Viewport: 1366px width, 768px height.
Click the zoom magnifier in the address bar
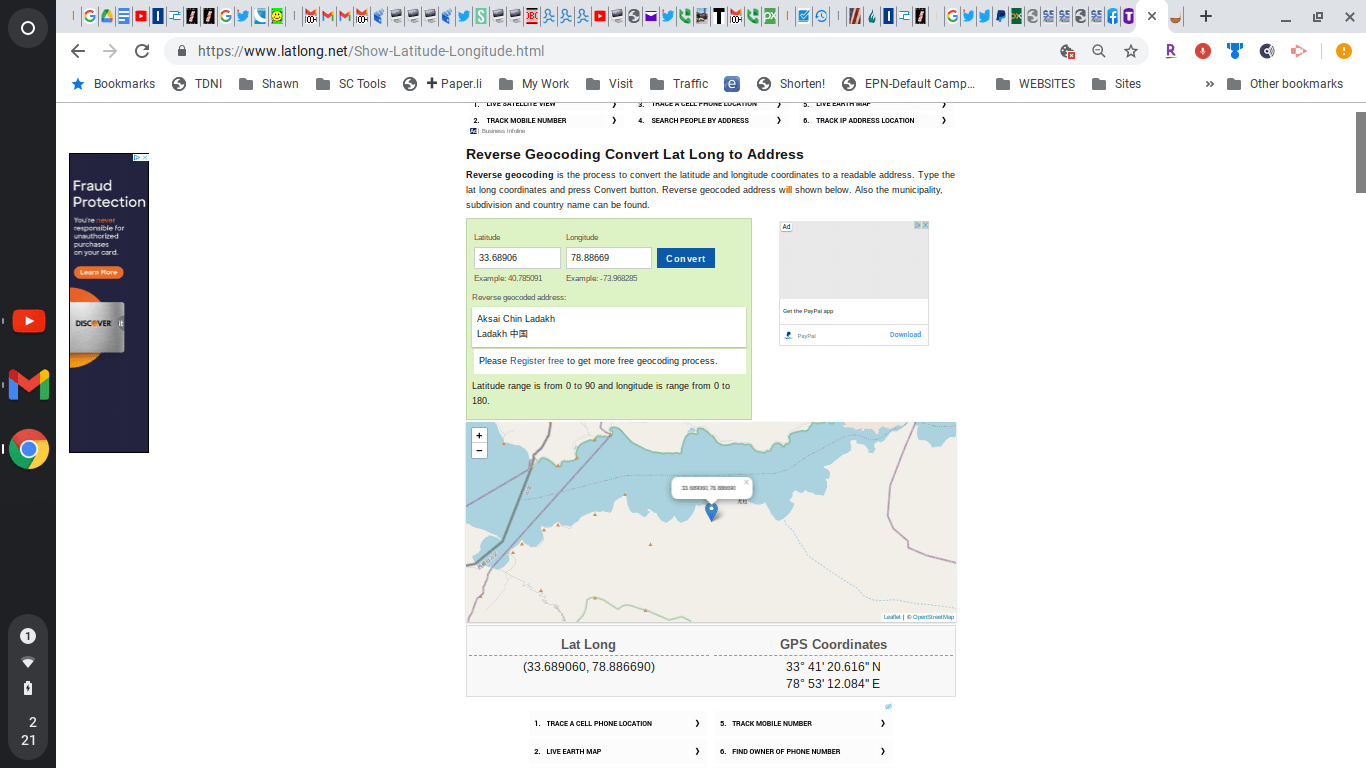[x=1099, y=51]
